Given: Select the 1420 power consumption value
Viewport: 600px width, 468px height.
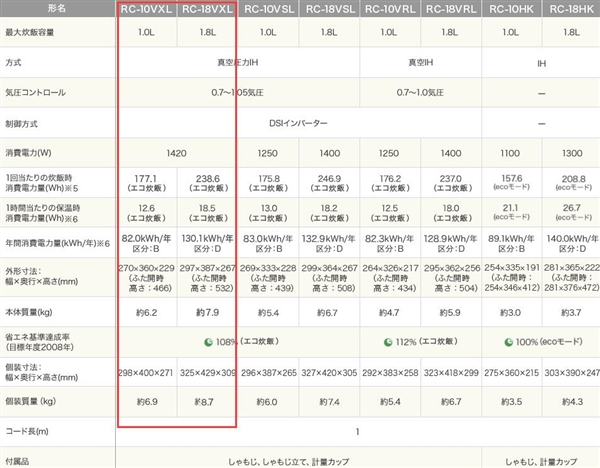Looking at the screenshot, I should [177, 153].
